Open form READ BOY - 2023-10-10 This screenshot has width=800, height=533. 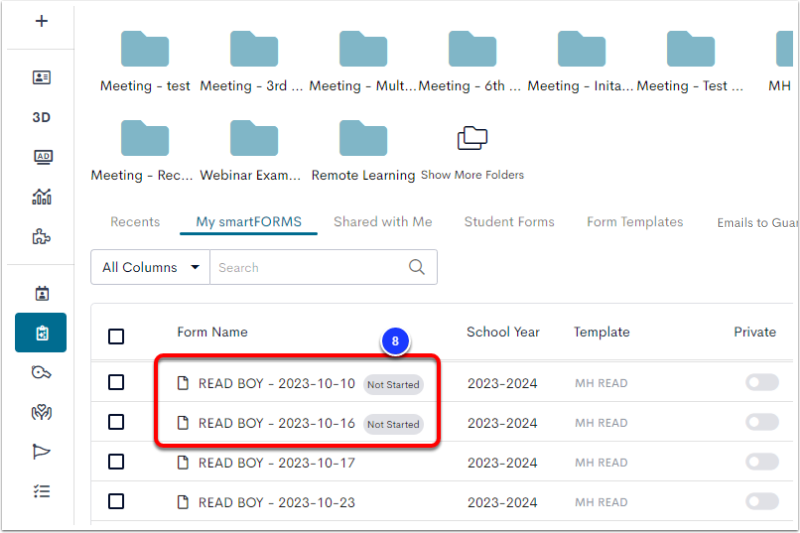coord(277,384)
